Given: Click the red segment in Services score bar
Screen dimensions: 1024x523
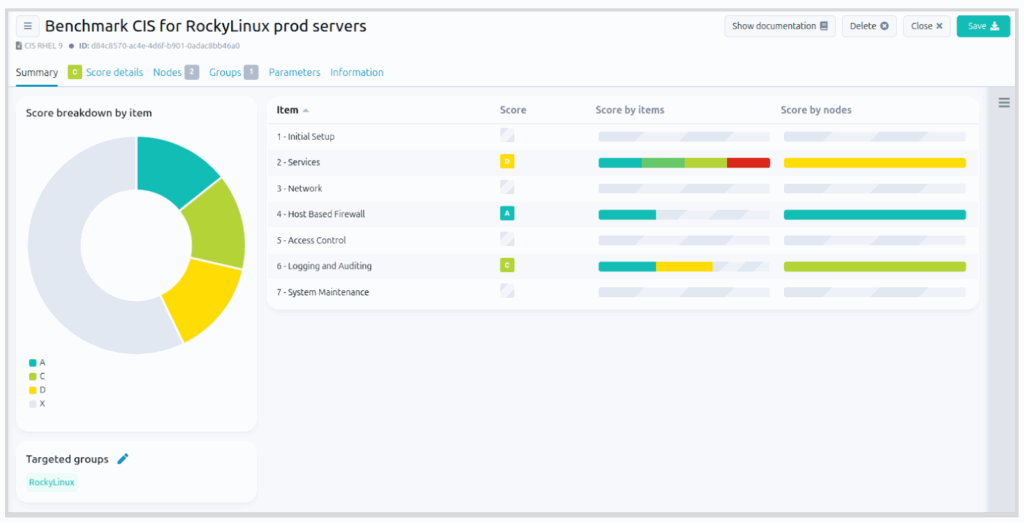Looking at the screenshot, I should tap(748, 162).
